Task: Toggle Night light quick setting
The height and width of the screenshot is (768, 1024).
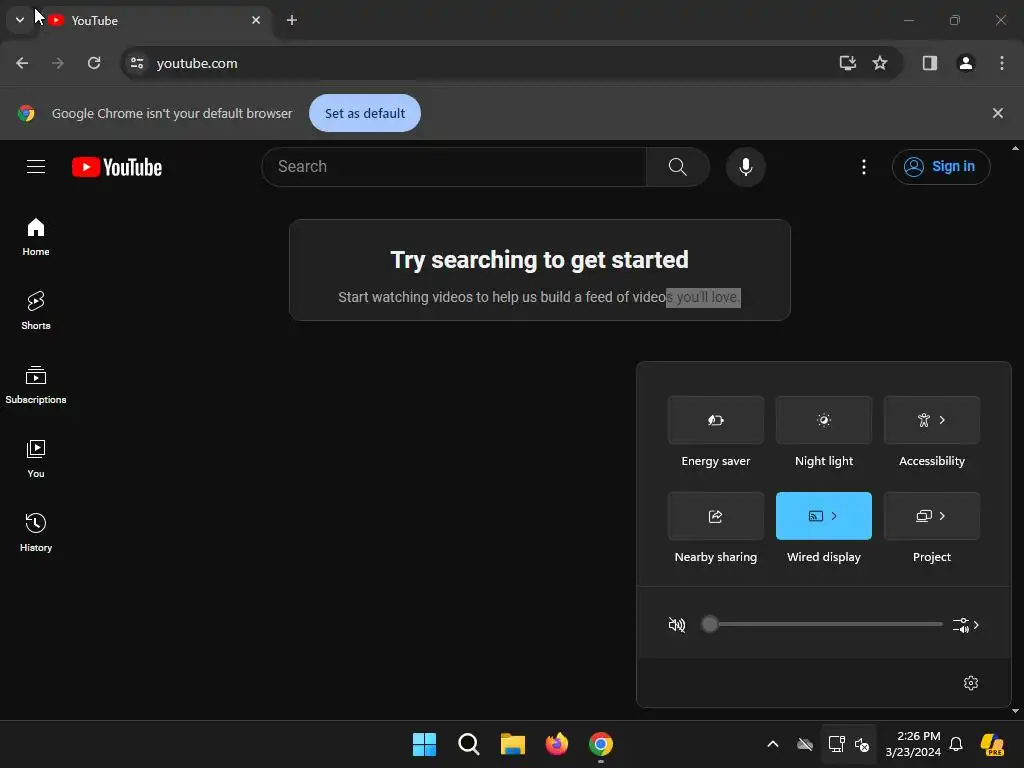Action: pyautogui.click(x=824, y=420)
